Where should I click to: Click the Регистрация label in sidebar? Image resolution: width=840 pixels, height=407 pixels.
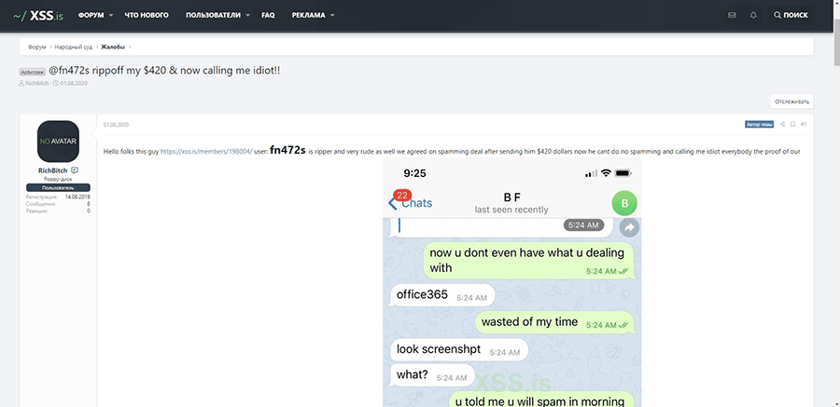[41, 197]
